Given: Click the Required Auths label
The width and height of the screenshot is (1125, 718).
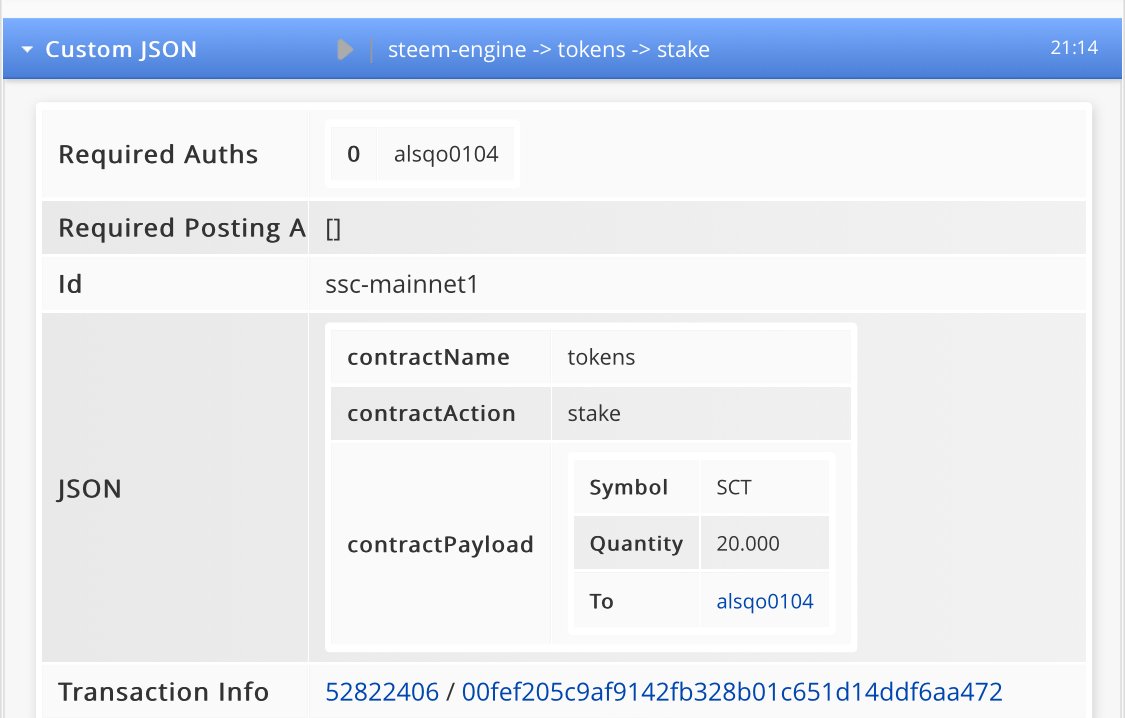Looking at the screenshot, I should 158,154.
